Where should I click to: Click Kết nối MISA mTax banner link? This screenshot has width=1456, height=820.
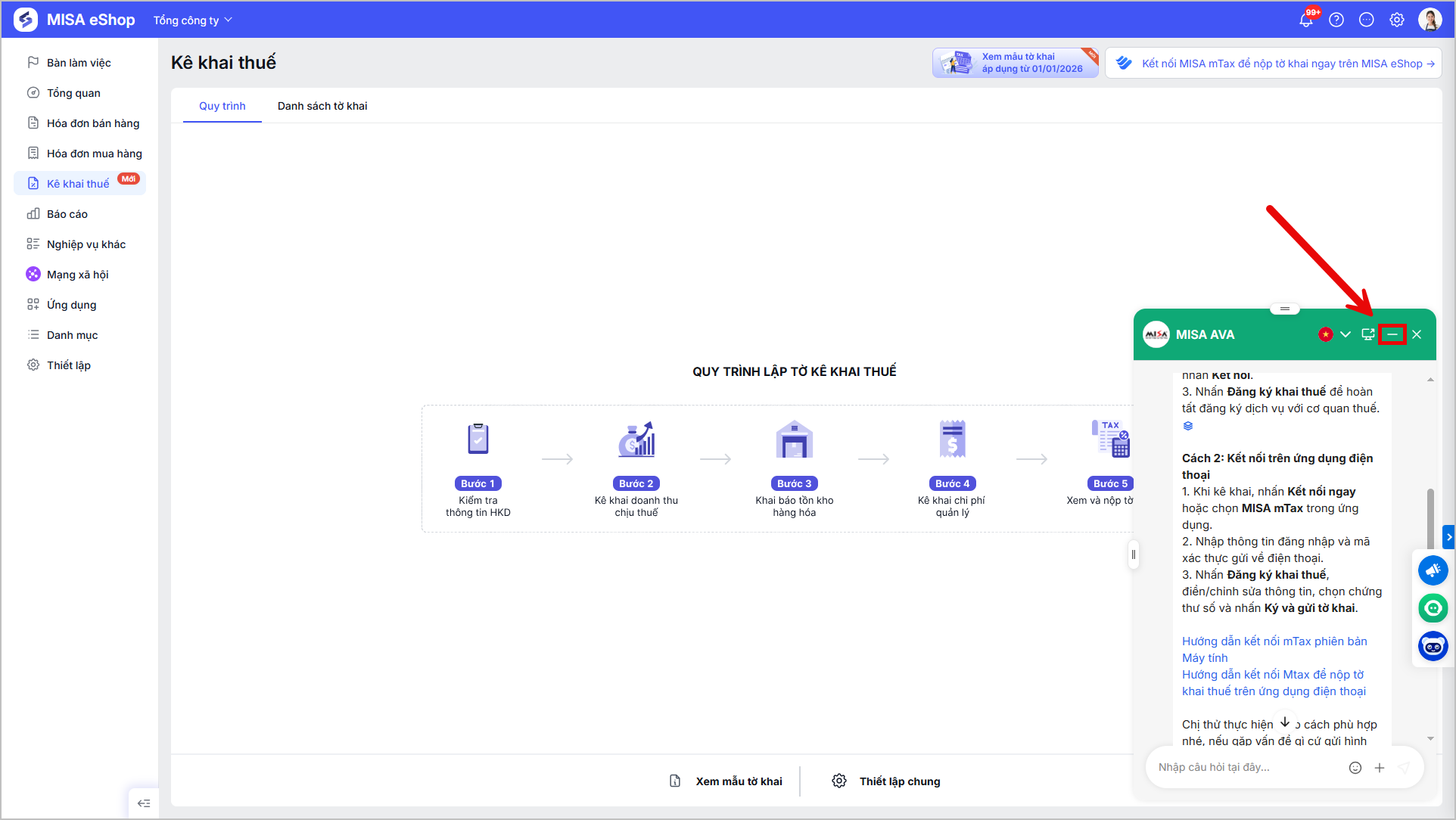tap(1274, 64)
